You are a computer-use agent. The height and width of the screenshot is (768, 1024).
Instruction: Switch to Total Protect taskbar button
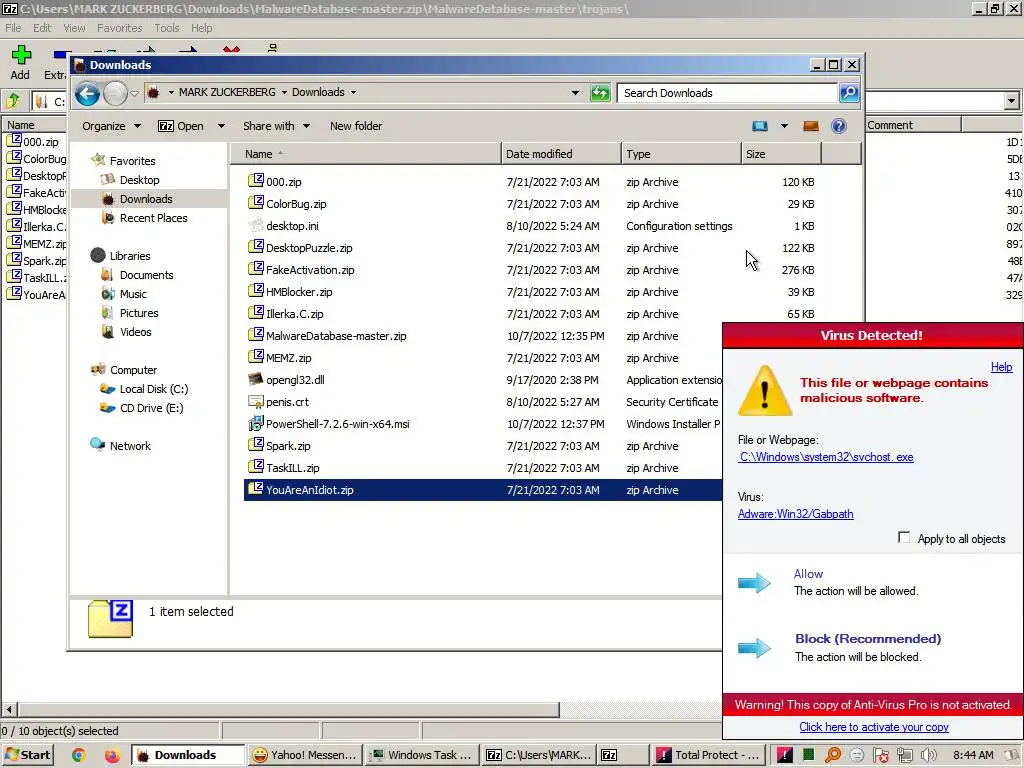tap(708, 755)
